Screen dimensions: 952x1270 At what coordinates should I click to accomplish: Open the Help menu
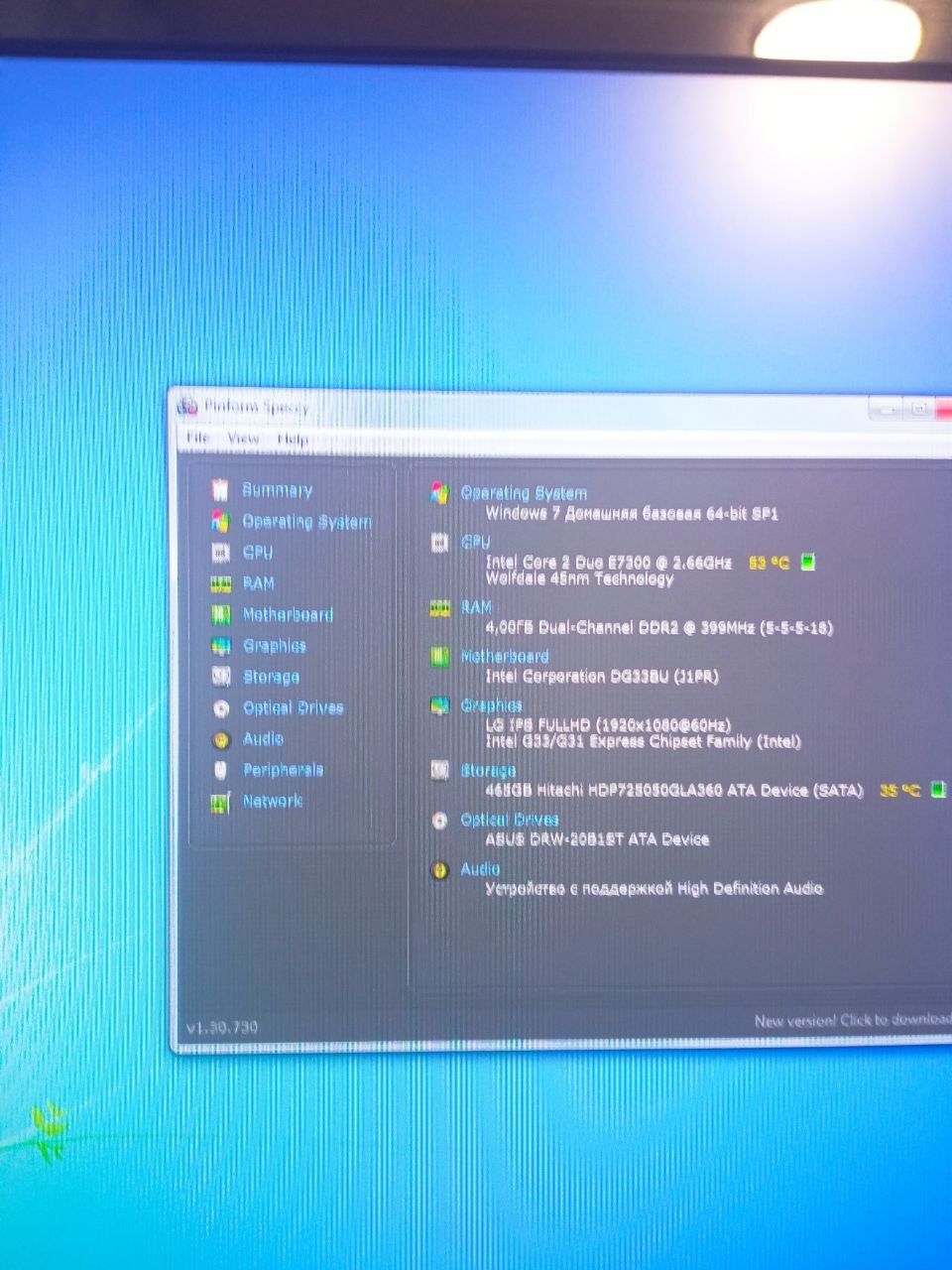coord(293,439)
